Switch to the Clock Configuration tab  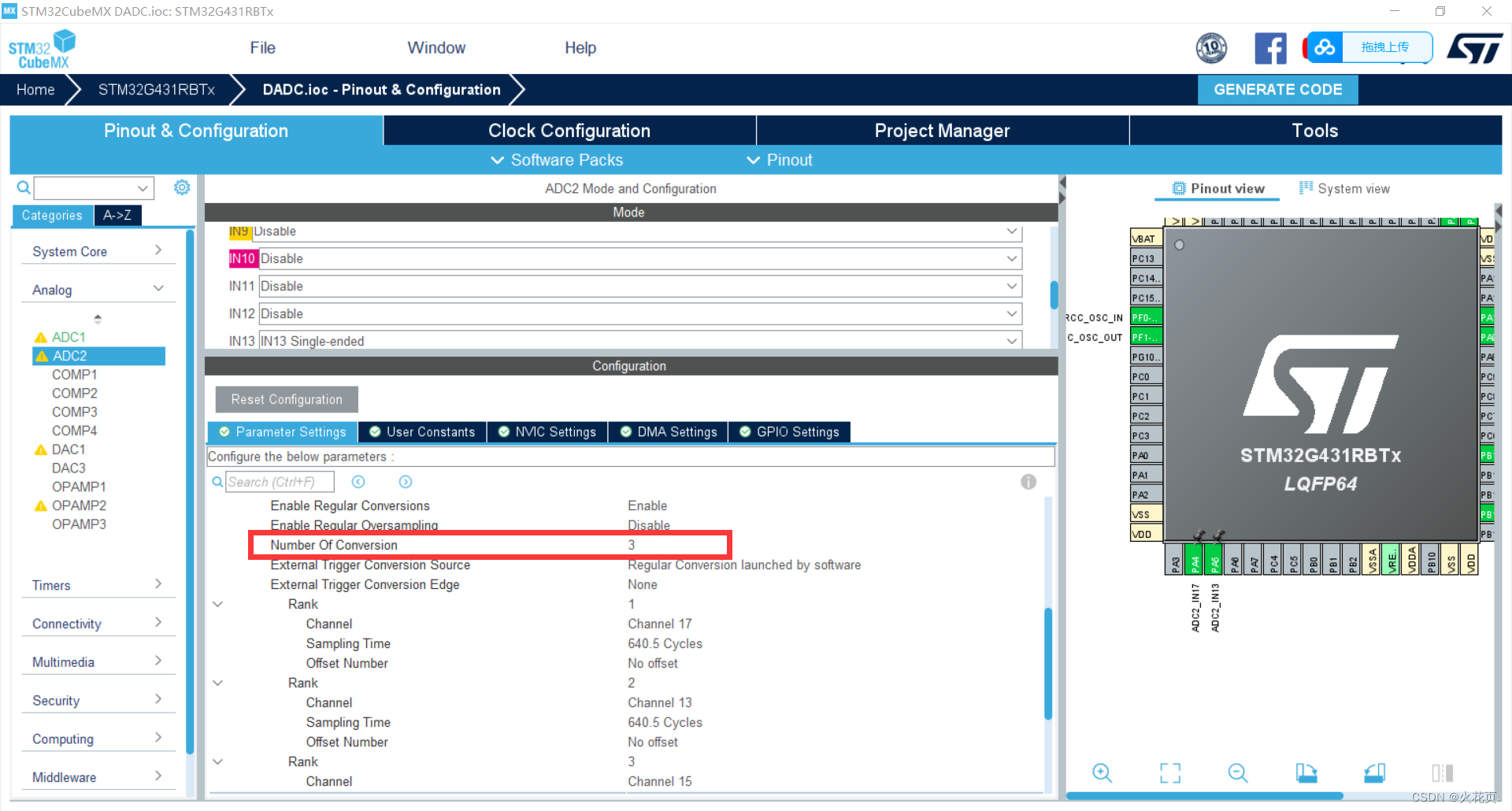569,131
